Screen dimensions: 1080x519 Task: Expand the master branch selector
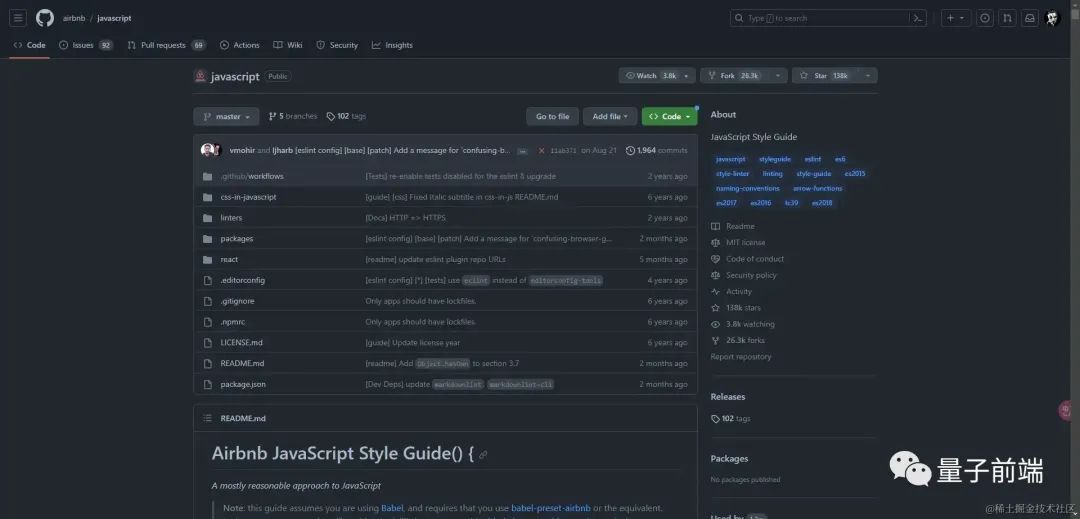pyautogui.click(x=226, y=117)
